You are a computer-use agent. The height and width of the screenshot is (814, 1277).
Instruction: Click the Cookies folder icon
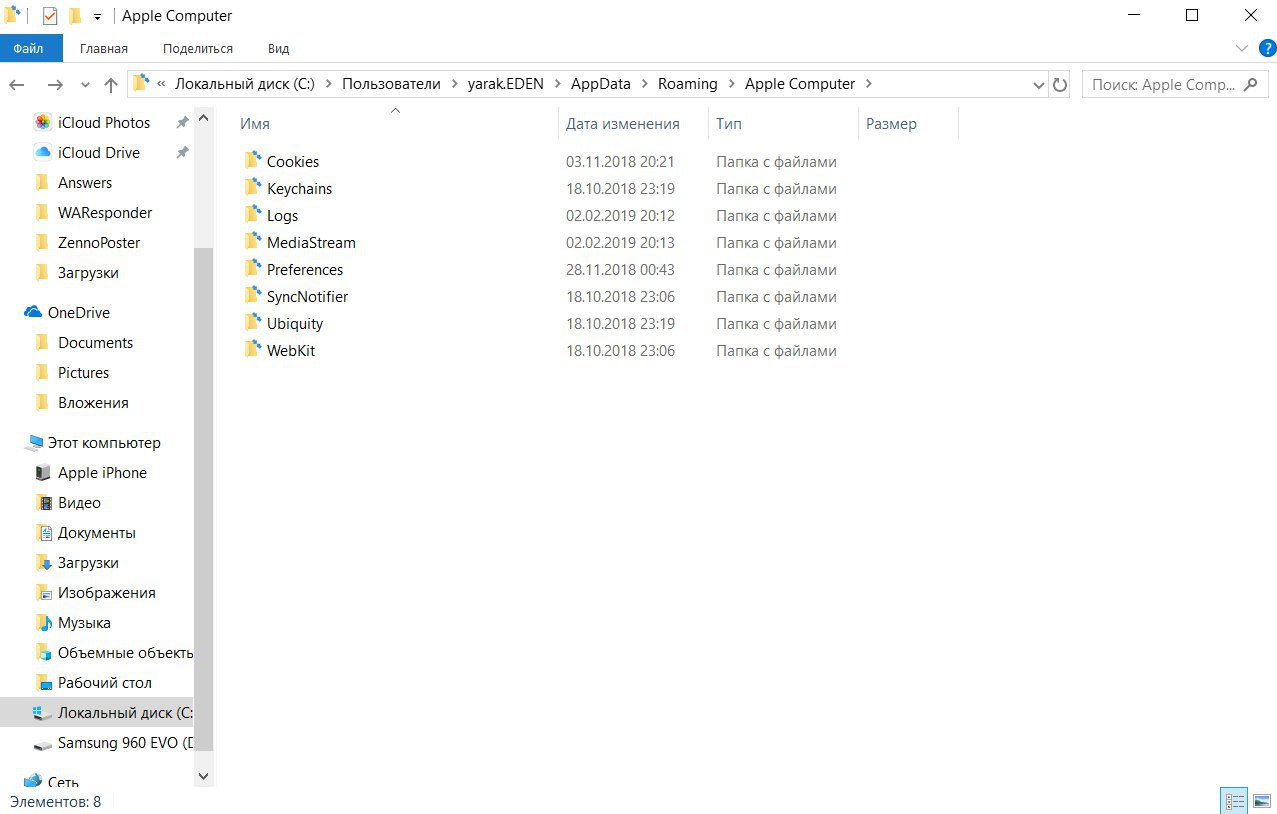[252, 160]
